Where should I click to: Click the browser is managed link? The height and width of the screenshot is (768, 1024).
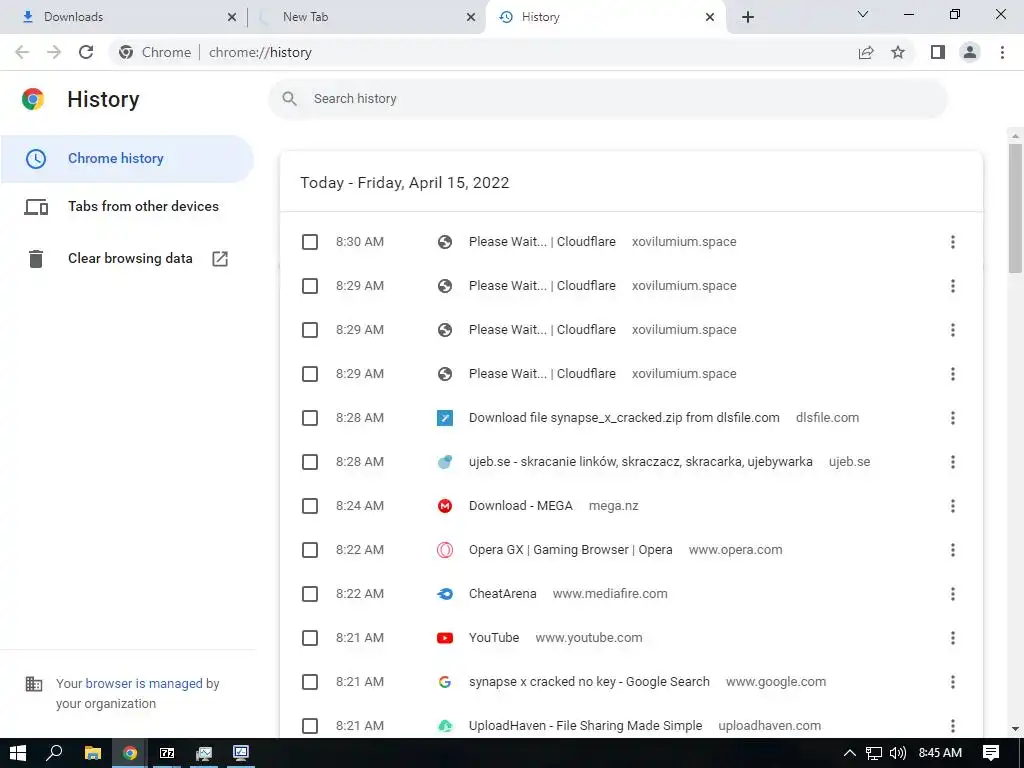pos(144,684)
